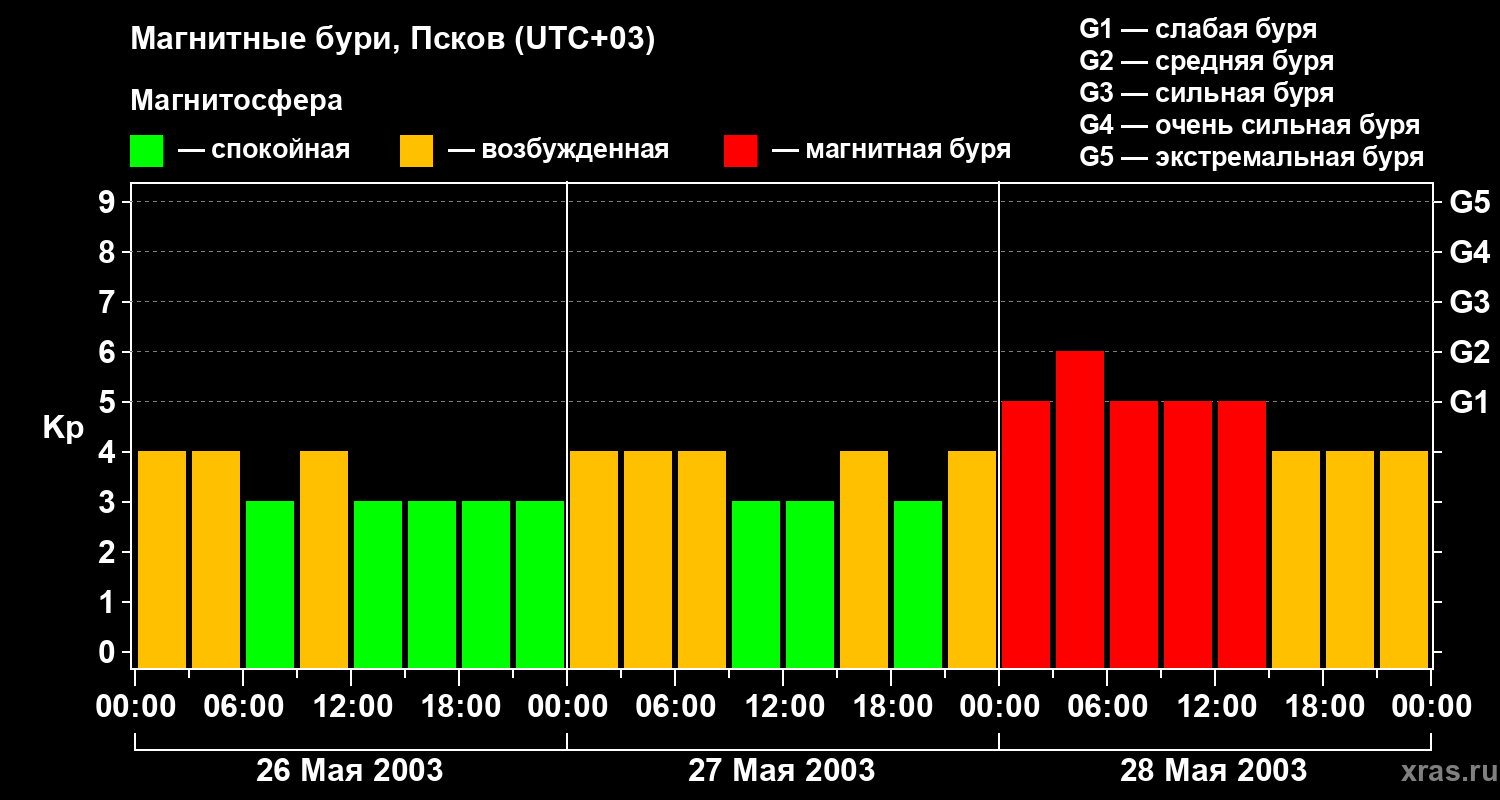Click the red 'магнитная буря' legend swatch
This screenshot has width=1500, height=800.
pos(740,151)
